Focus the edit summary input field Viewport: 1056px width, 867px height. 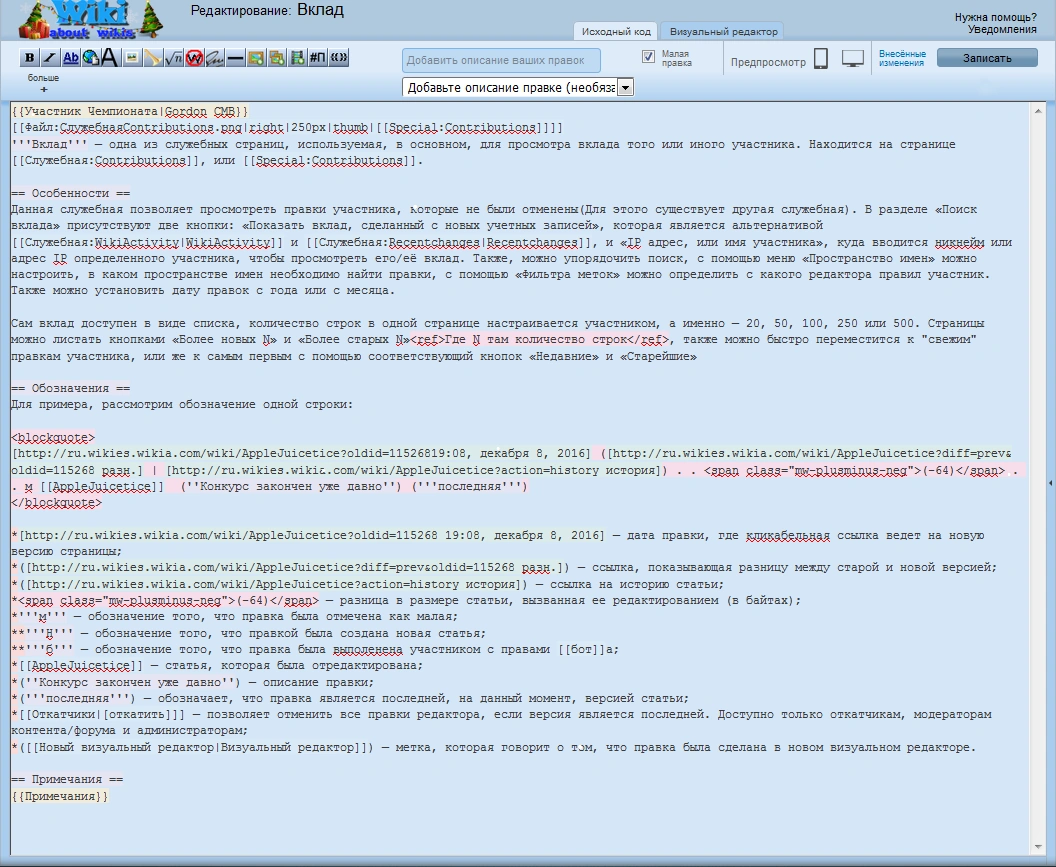(501, 60)
